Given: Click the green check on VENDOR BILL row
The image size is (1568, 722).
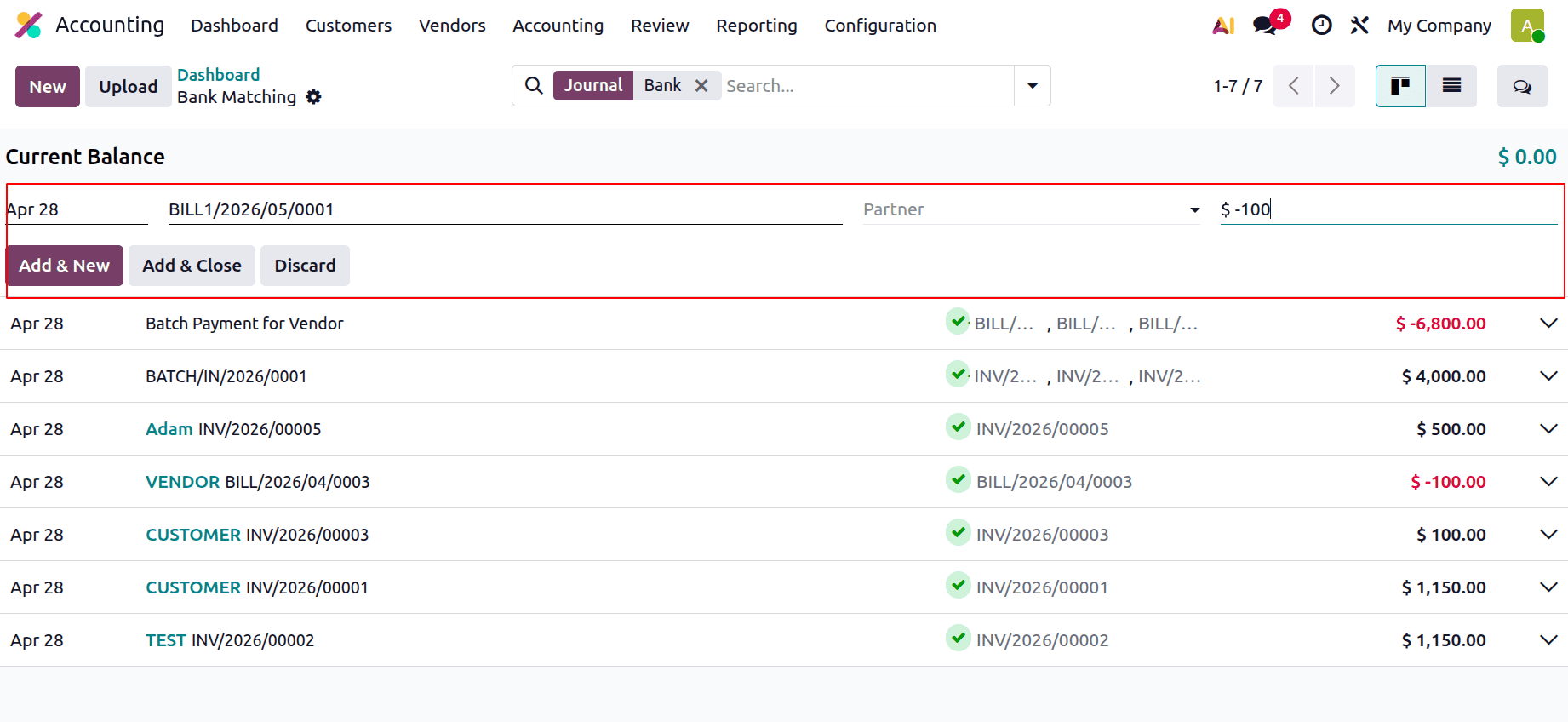Looking at the screenshot, I should [x=959, y=479].
